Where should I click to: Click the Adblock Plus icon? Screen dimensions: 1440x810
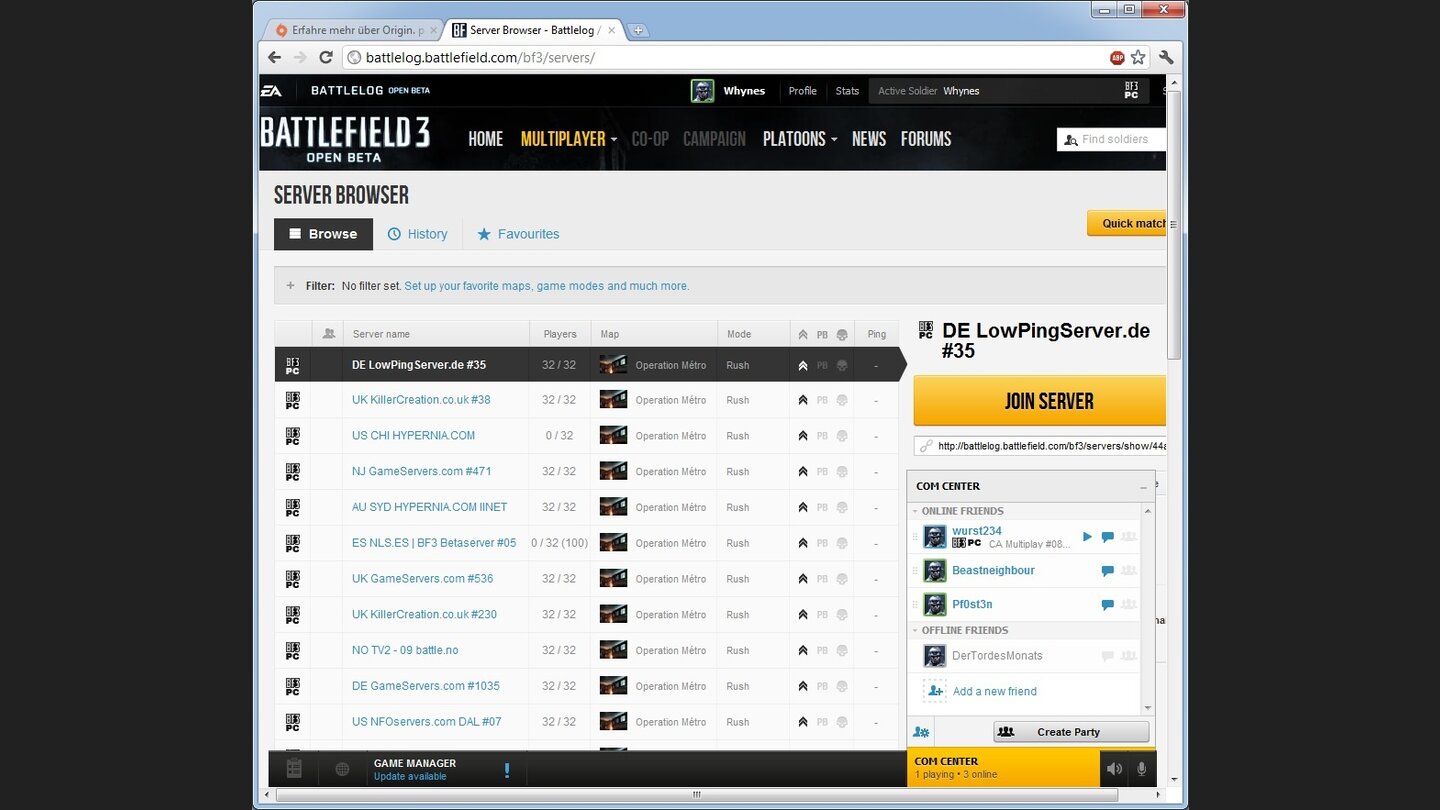(x=1117, y=58)
